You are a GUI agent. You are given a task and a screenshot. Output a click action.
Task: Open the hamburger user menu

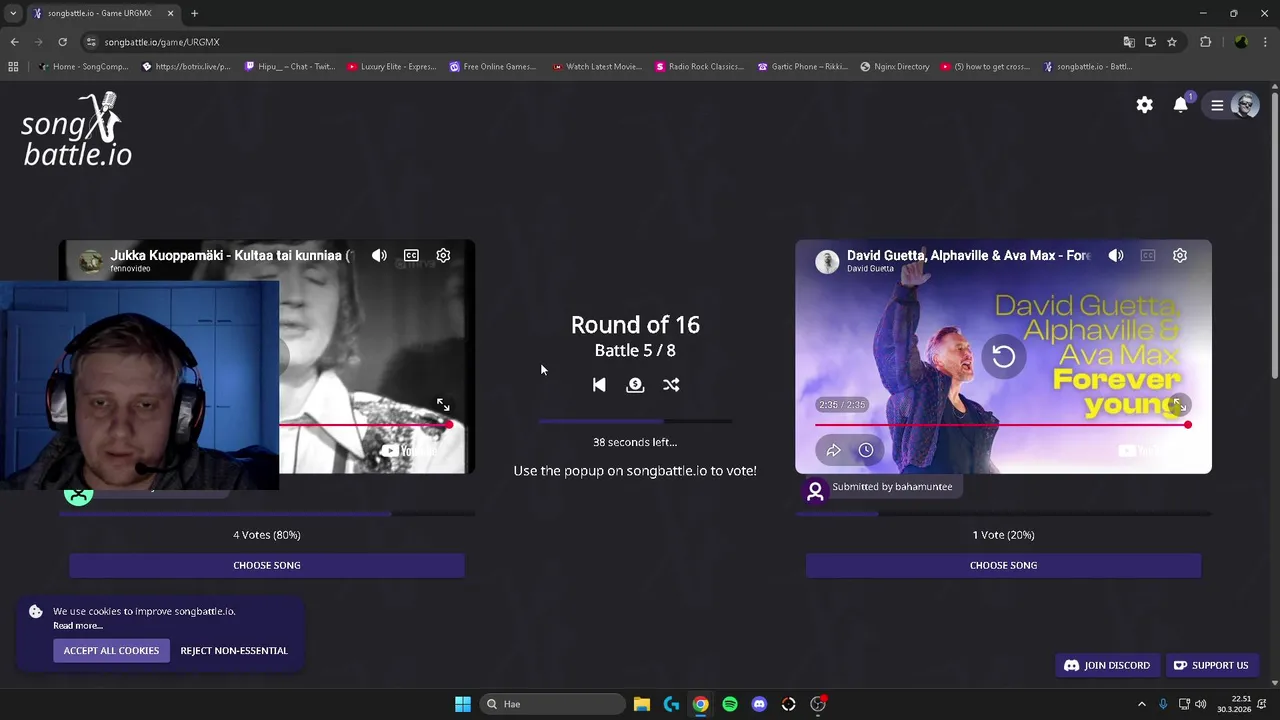[x=1217, y=105]
